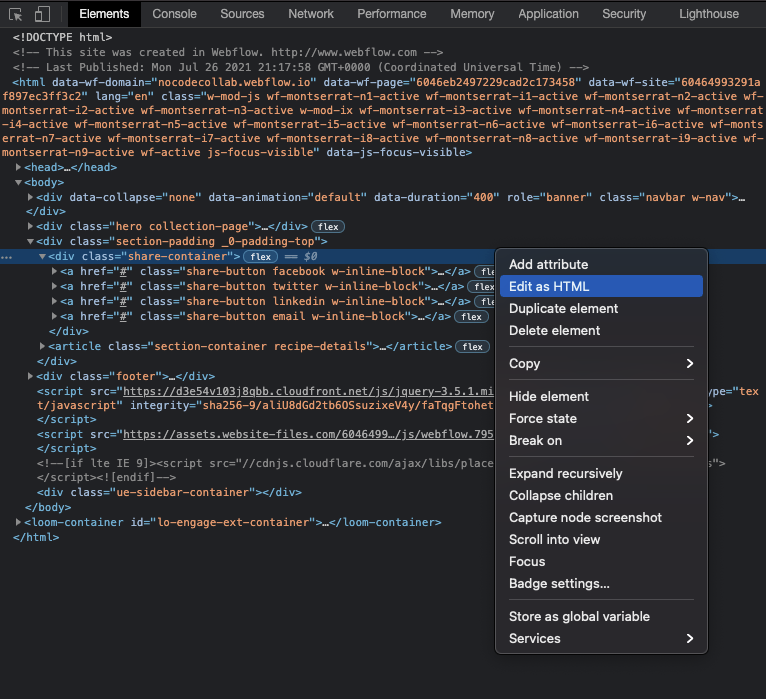The width and height of the screenshot is (766, 699).
Task: Toggle flex badge on article recipe-details
Action: pos(472,347)
